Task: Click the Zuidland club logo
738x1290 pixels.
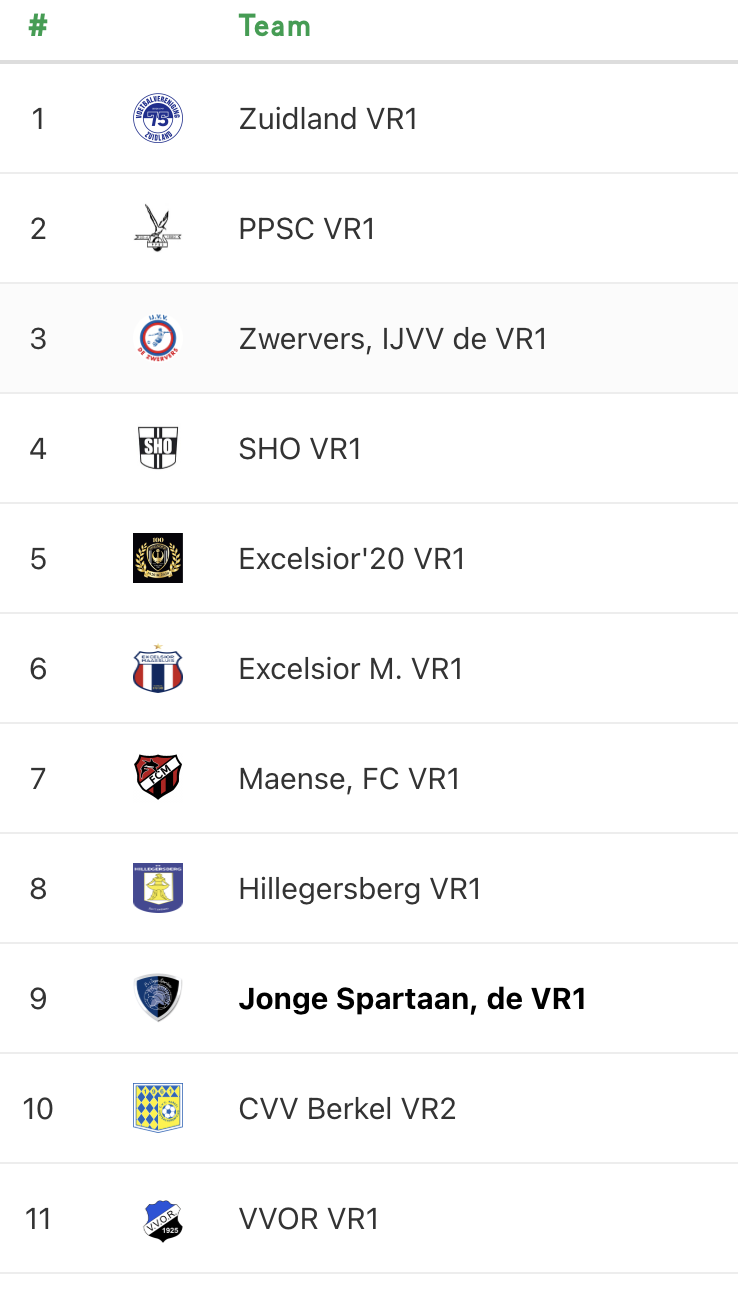Action: pos(158,119)
